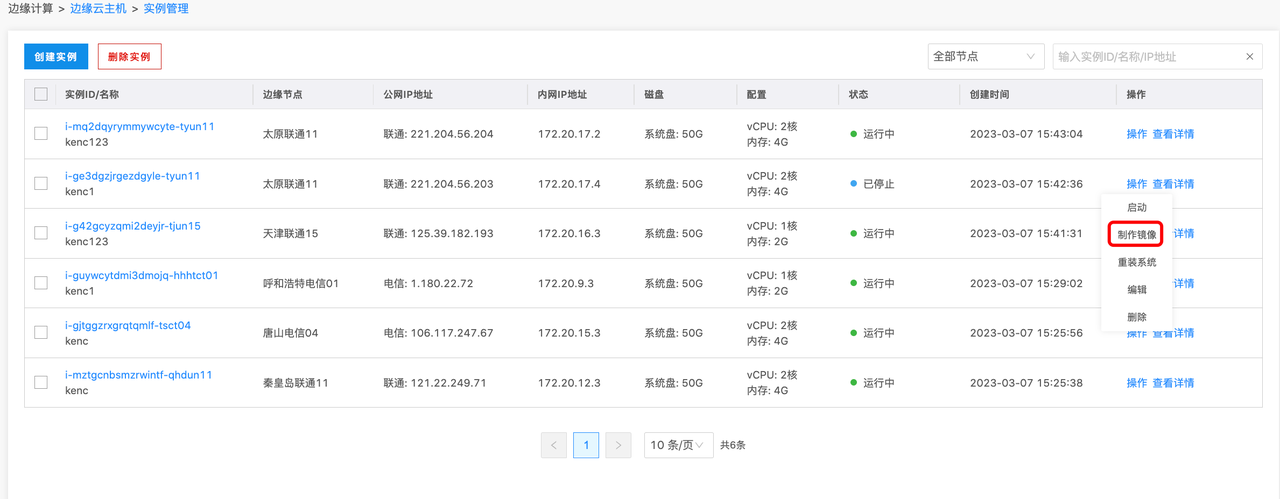View details (查看详情) for the qhdun11 instance
Image resolution: width=1280 pixels, height=499 pixels.
(x=1172, y=383)
